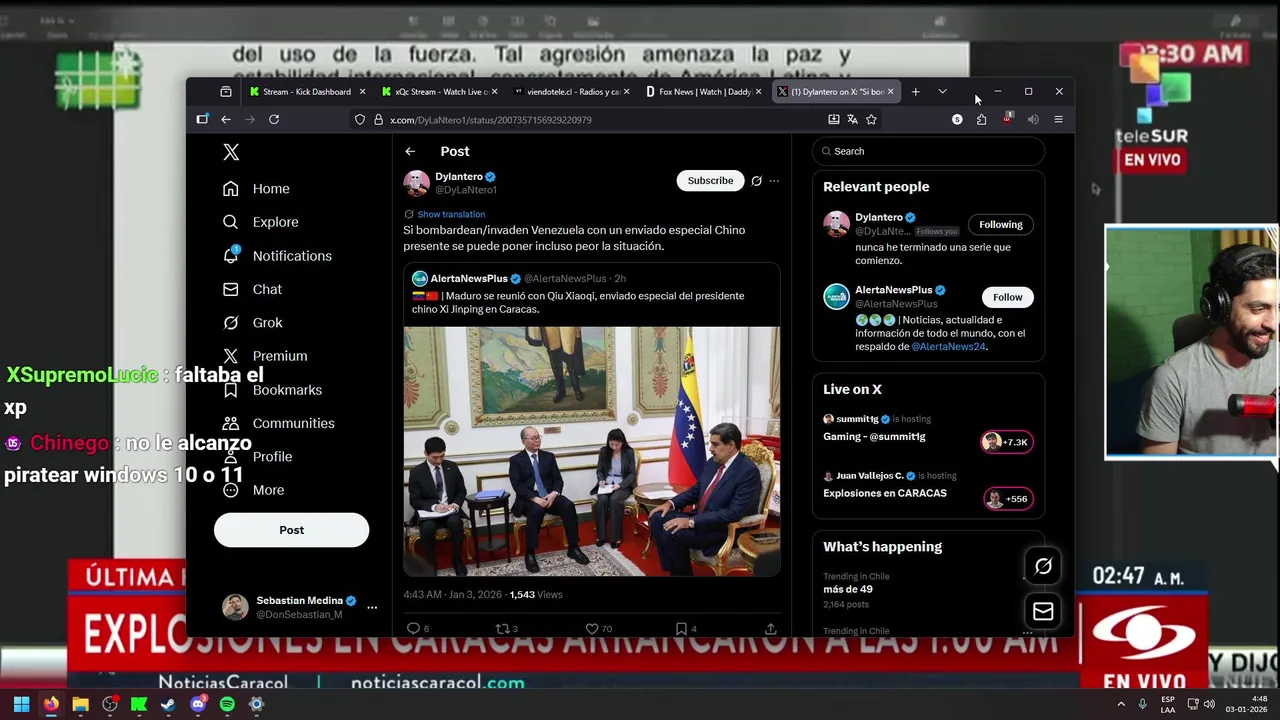This screenshot has width=1280, height=720.
Task: Bookmark the post
Action: (681, 629)
